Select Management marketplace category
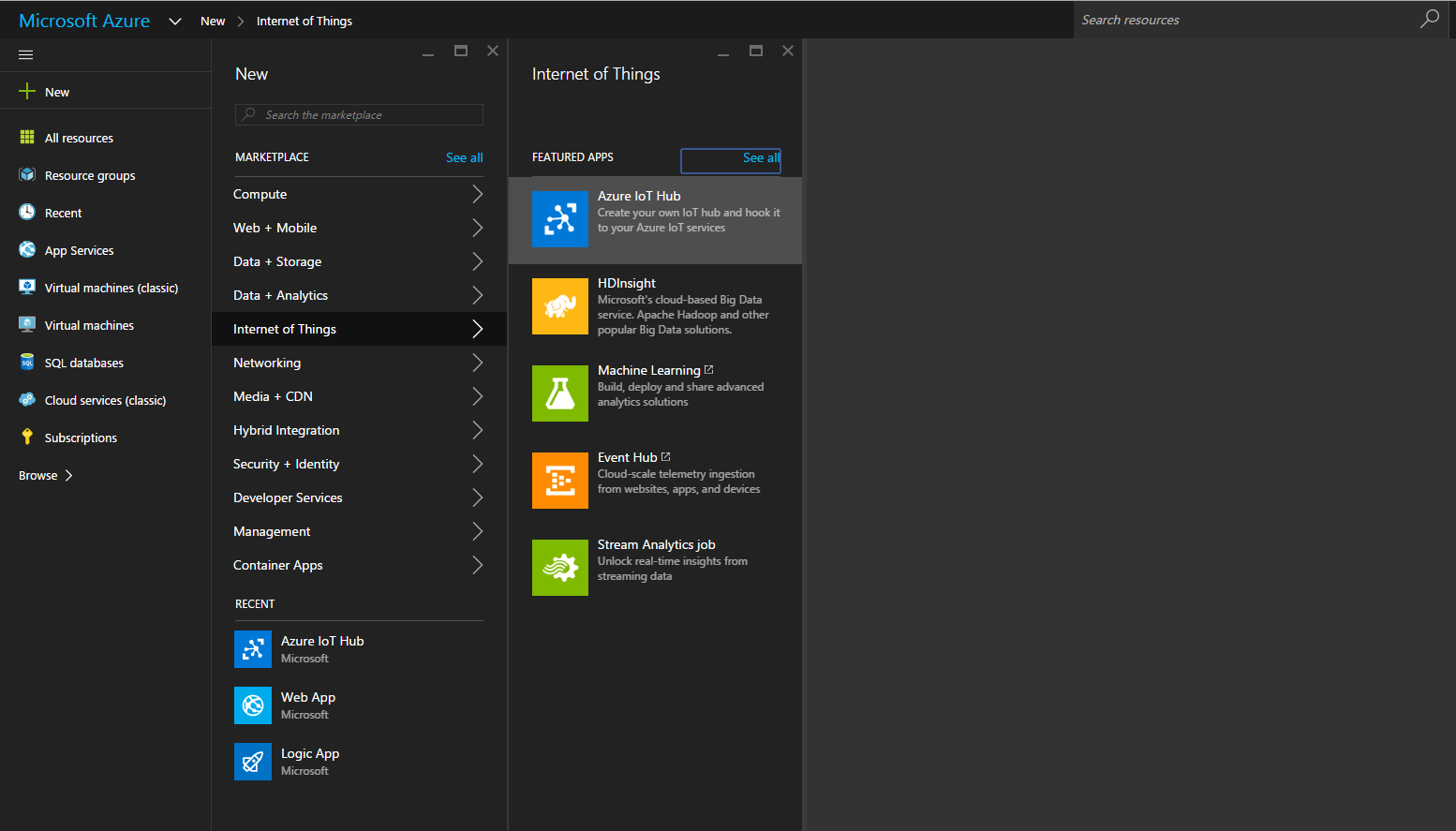 coord(359,531)
